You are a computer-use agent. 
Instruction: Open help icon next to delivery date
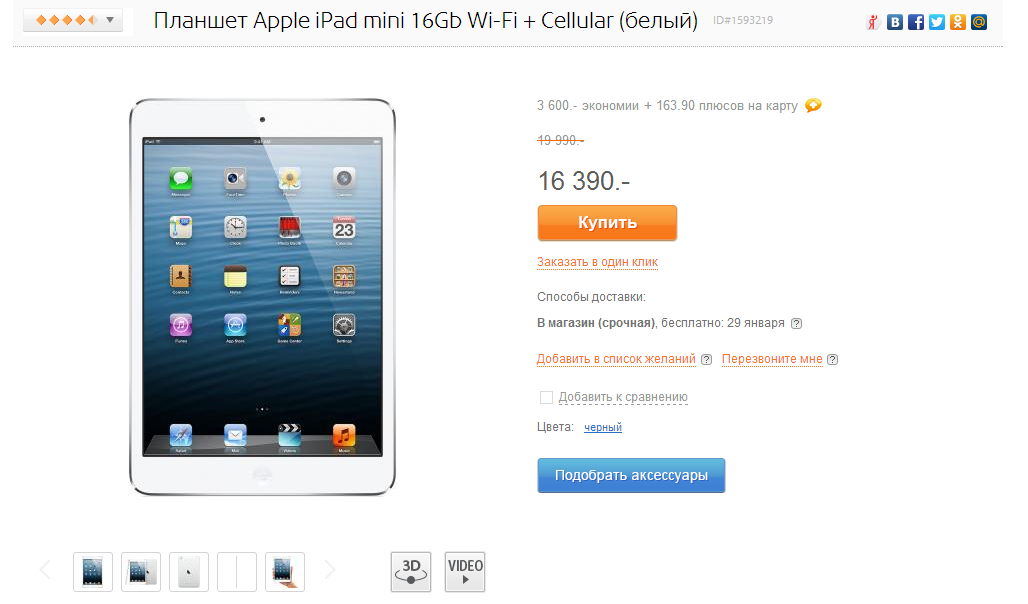pyautogui.click(x=797, y=323)
